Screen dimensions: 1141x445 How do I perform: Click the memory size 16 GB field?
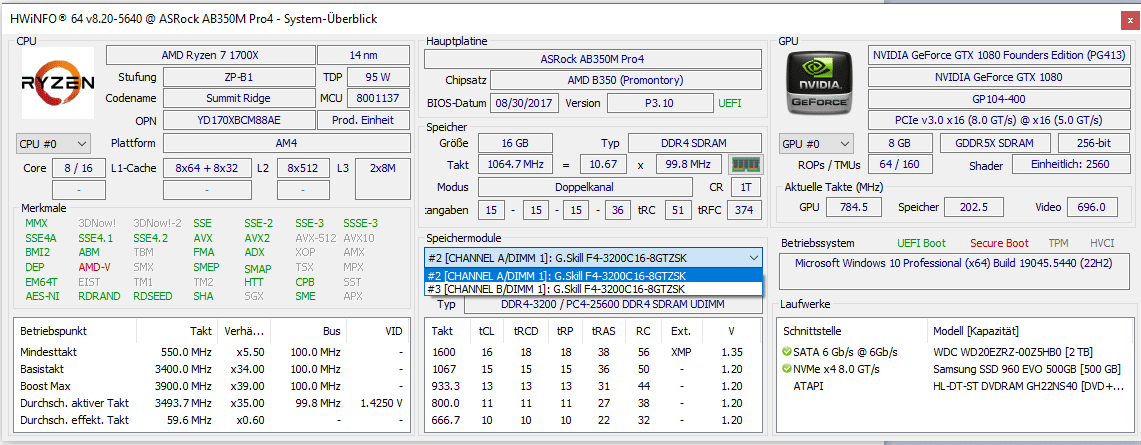514,143
